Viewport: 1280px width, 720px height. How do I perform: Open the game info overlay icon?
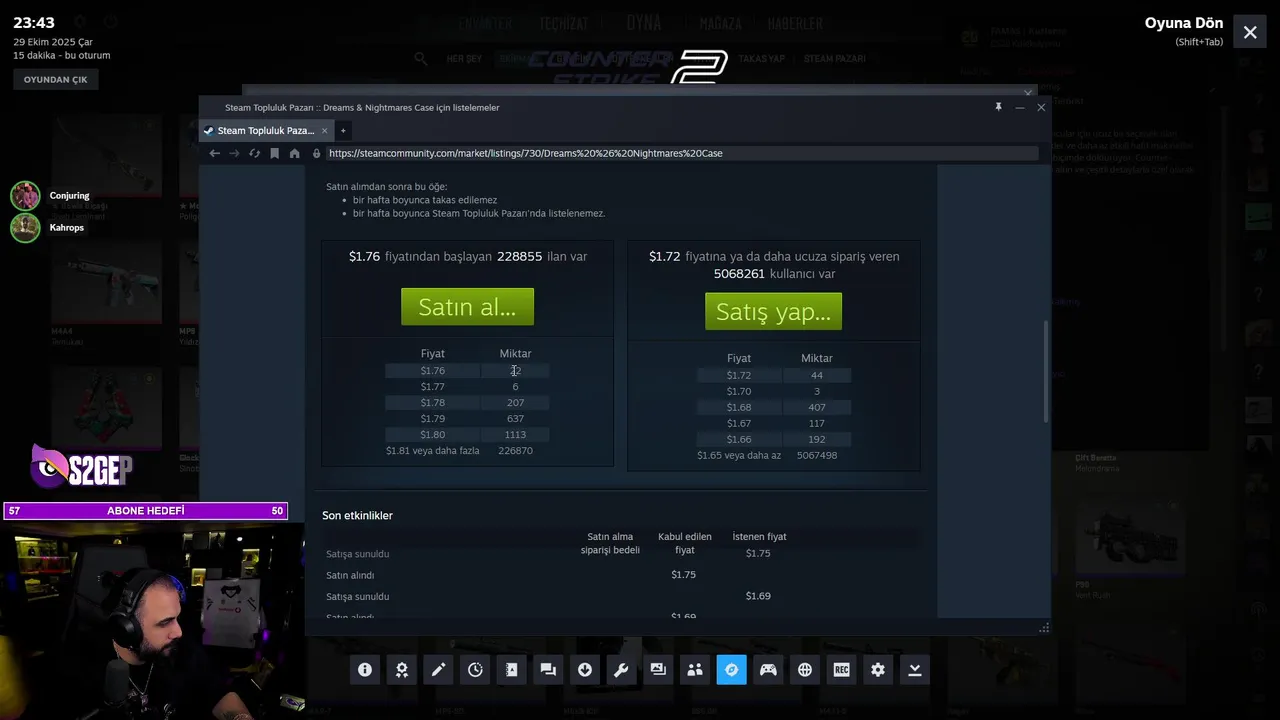365,670
